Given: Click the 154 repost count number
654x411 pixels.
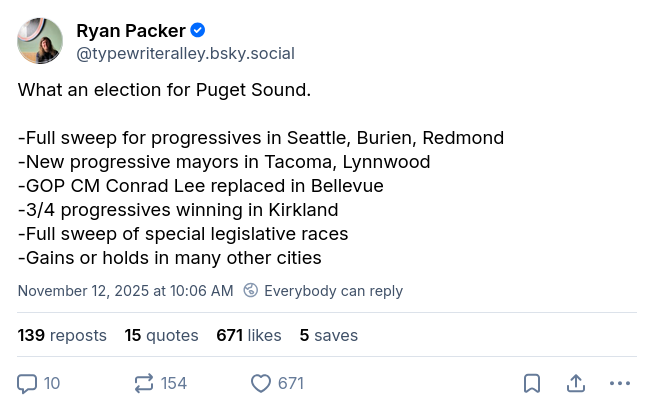Looking at the screenshot, I should coord(174,383).
